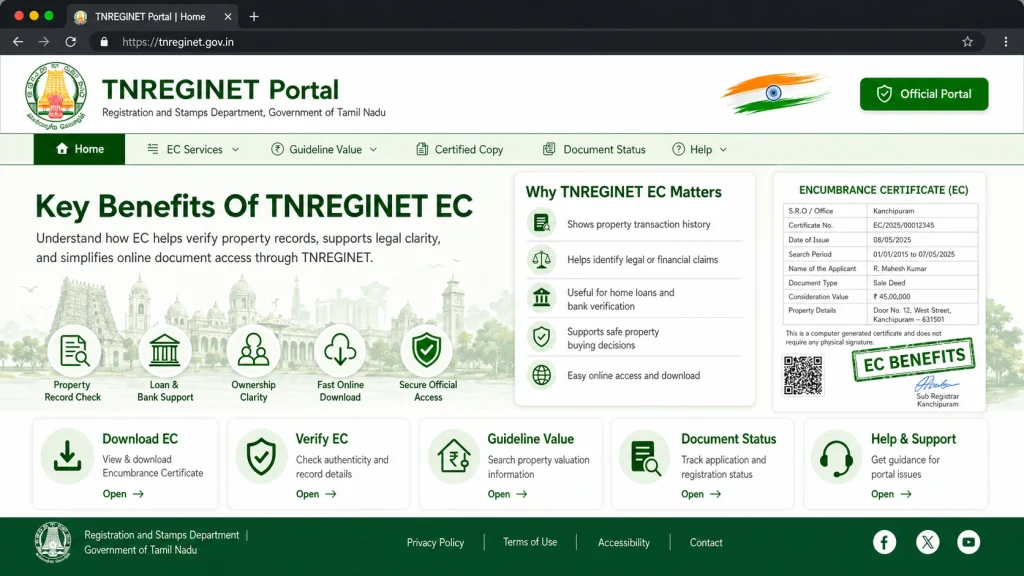
Task: Click the Download EC arrow icon
Action: pos(67,456)
